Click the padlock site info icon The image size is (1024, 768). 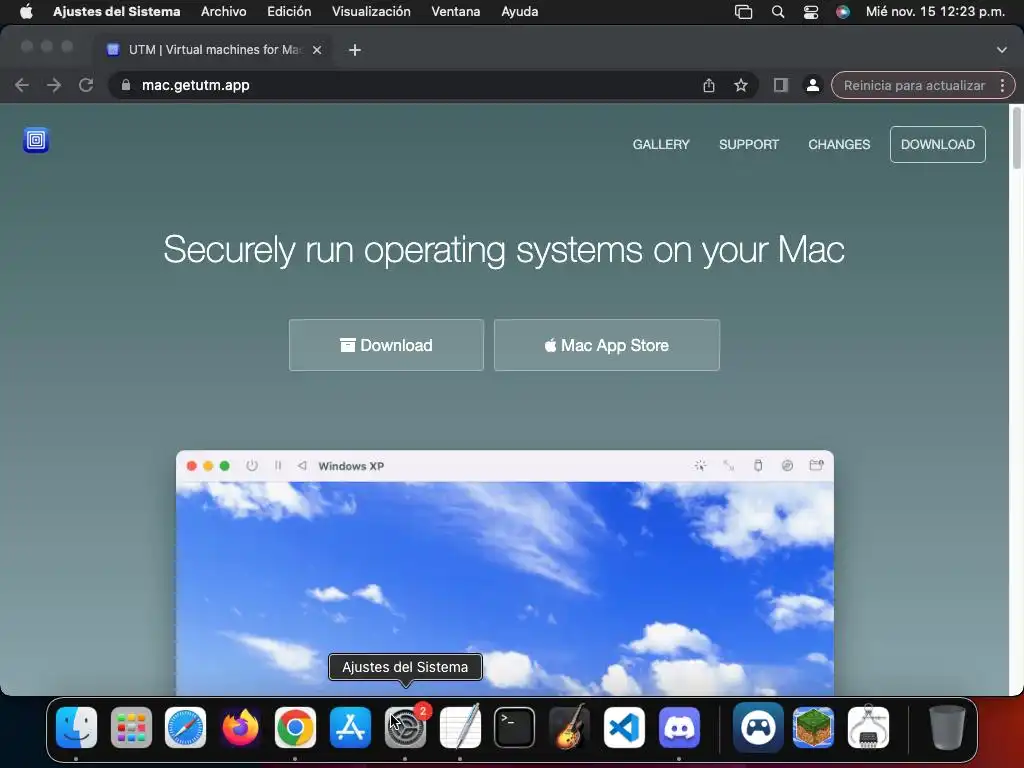point(126,85)
